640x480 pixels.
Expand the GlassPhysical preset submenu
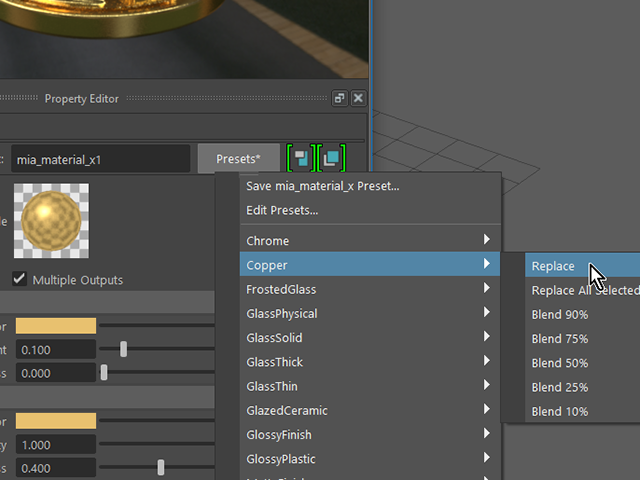(370, 313)
